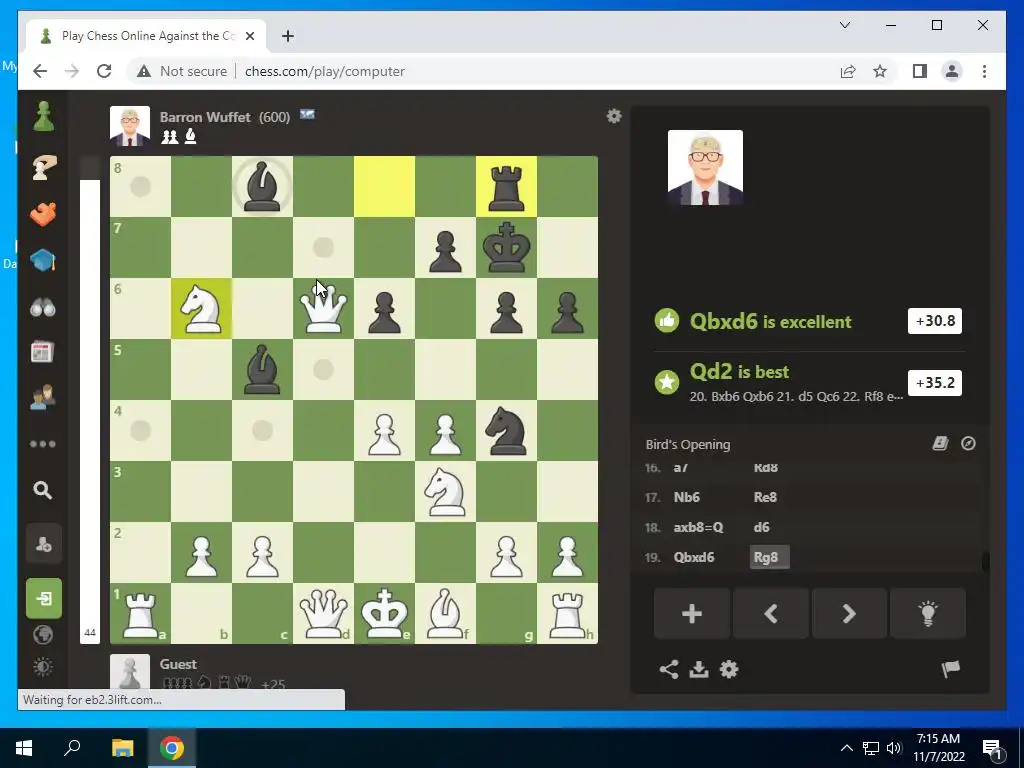
Task: Click the black knight on g4
Action: click(506, 430)
